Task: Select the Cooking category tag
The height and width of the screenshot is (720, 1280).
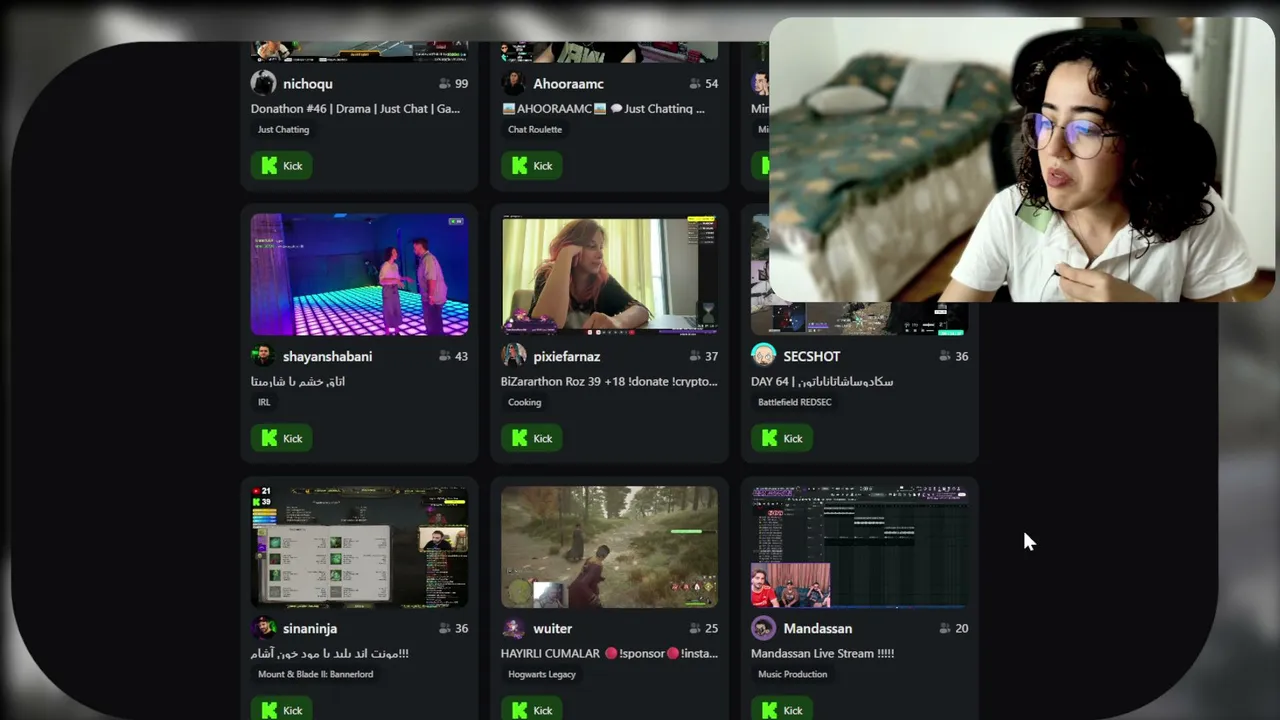Action: (524, 402)
